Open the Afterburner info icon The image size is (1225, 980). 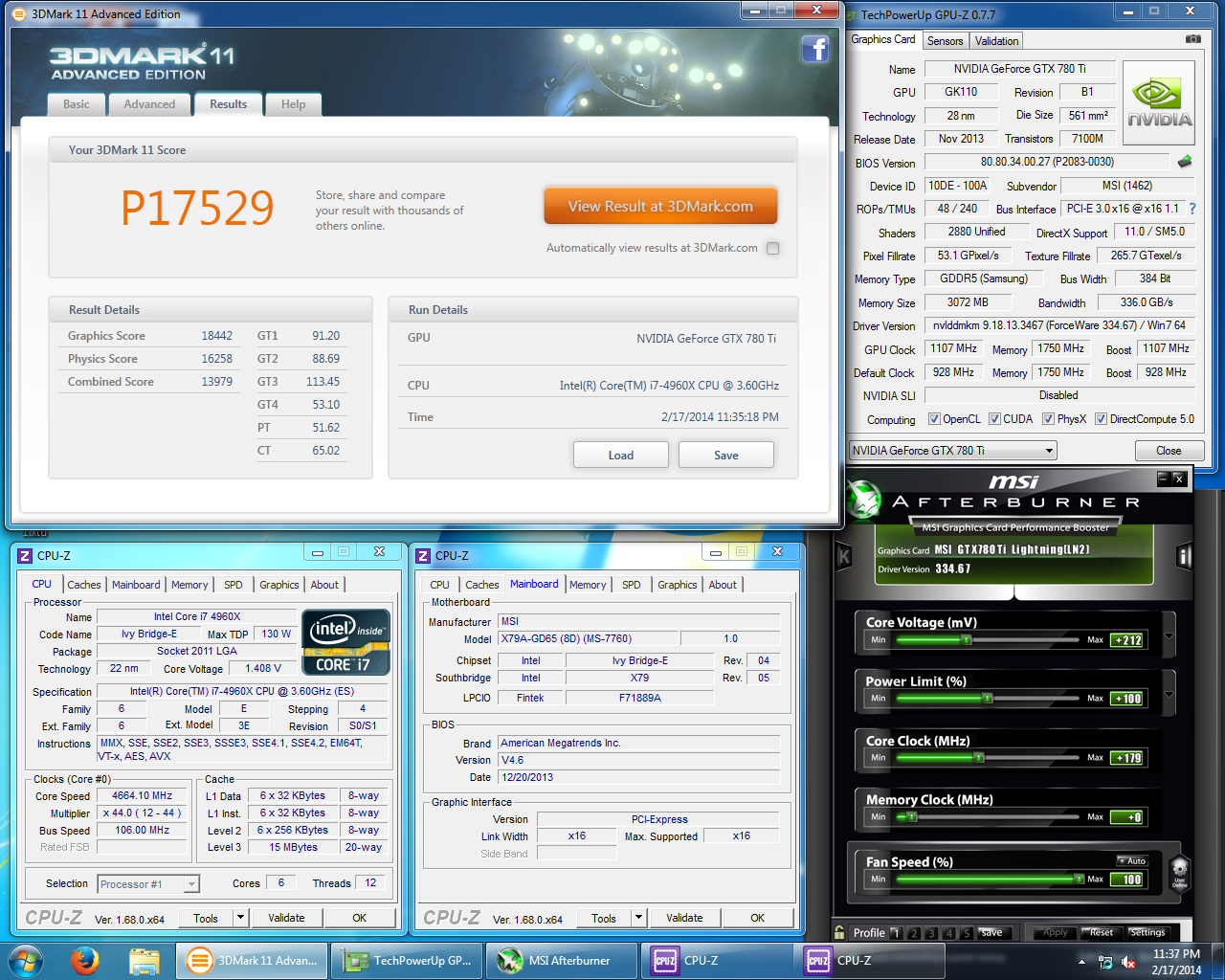click(1185, 556)
